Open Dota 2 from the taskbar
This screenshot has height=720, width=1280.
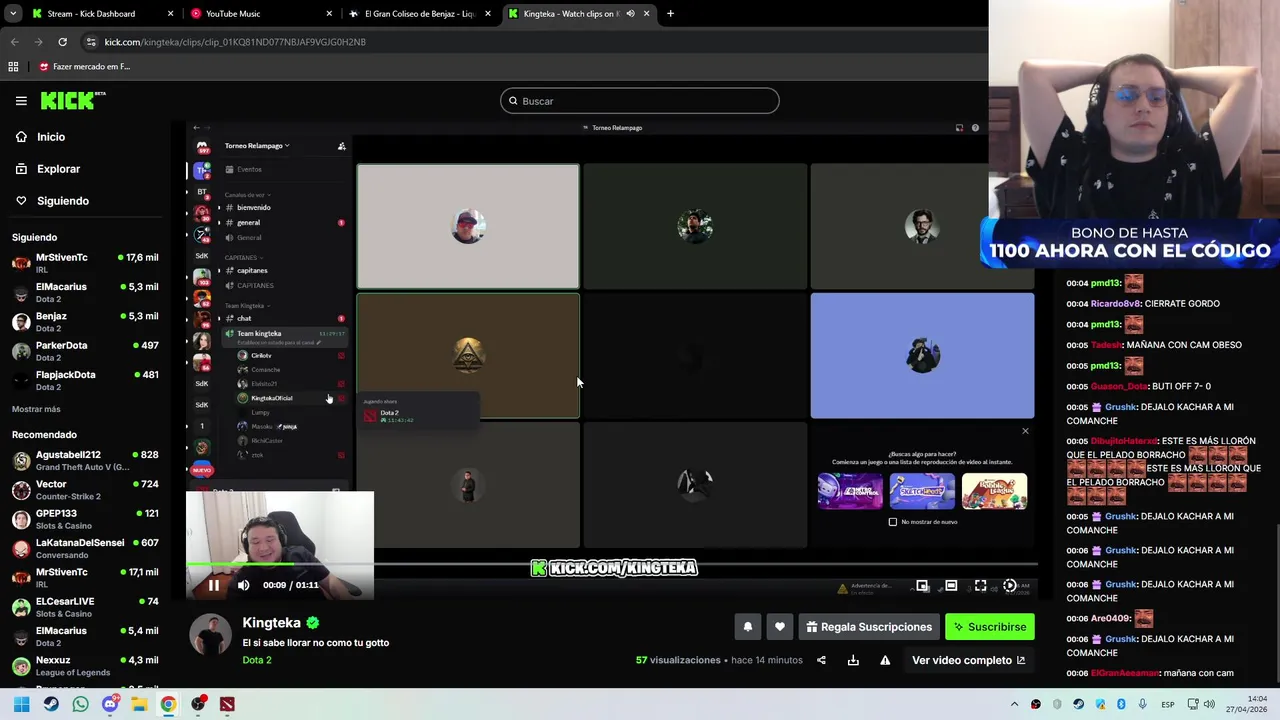(227, 704)
